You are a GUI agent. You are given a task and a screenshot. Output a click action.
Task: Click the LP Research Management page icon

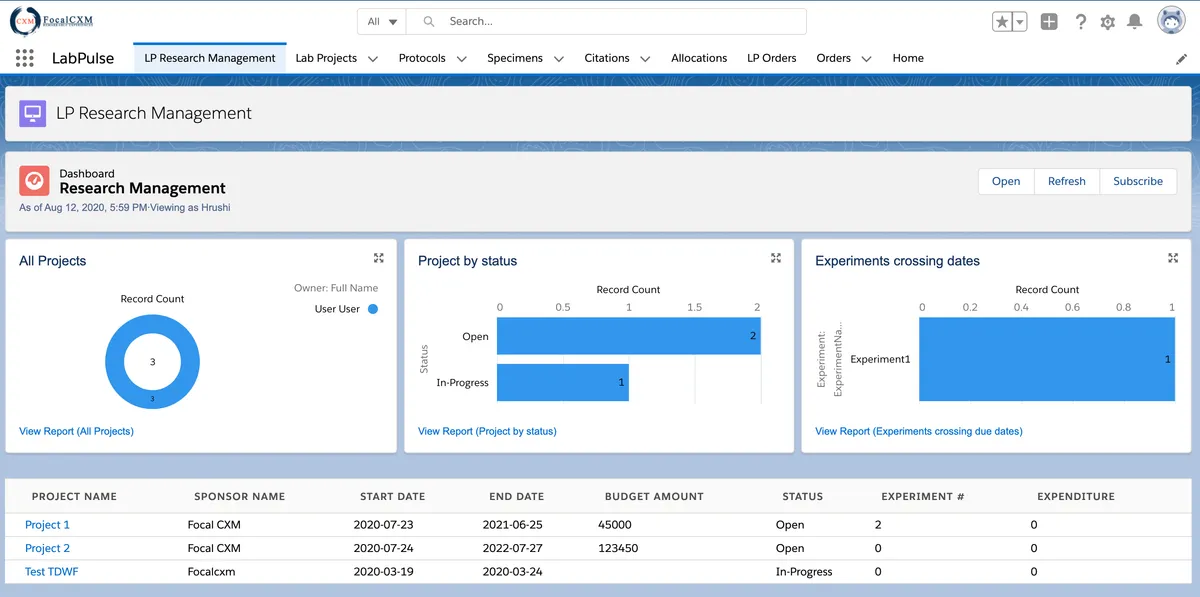tap(33, 113)
